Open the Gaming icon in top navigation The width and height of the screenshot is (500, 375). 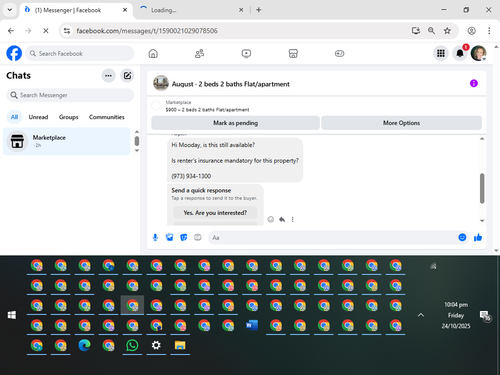[339, 53]
